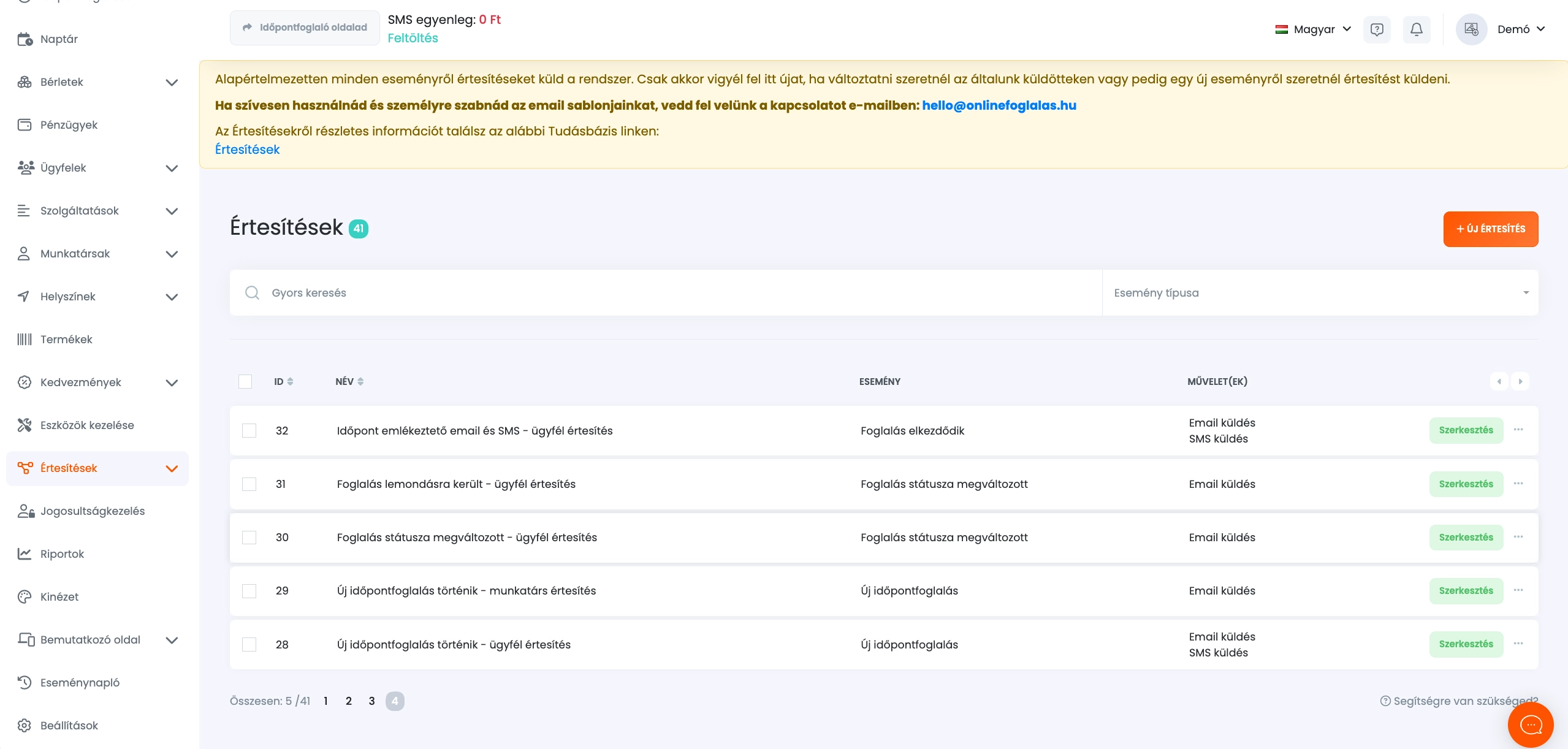Open the help question-mark icon in header
Image resolution: width=1568 pixels, height=749 pixels.
[x=1377, y=29]
